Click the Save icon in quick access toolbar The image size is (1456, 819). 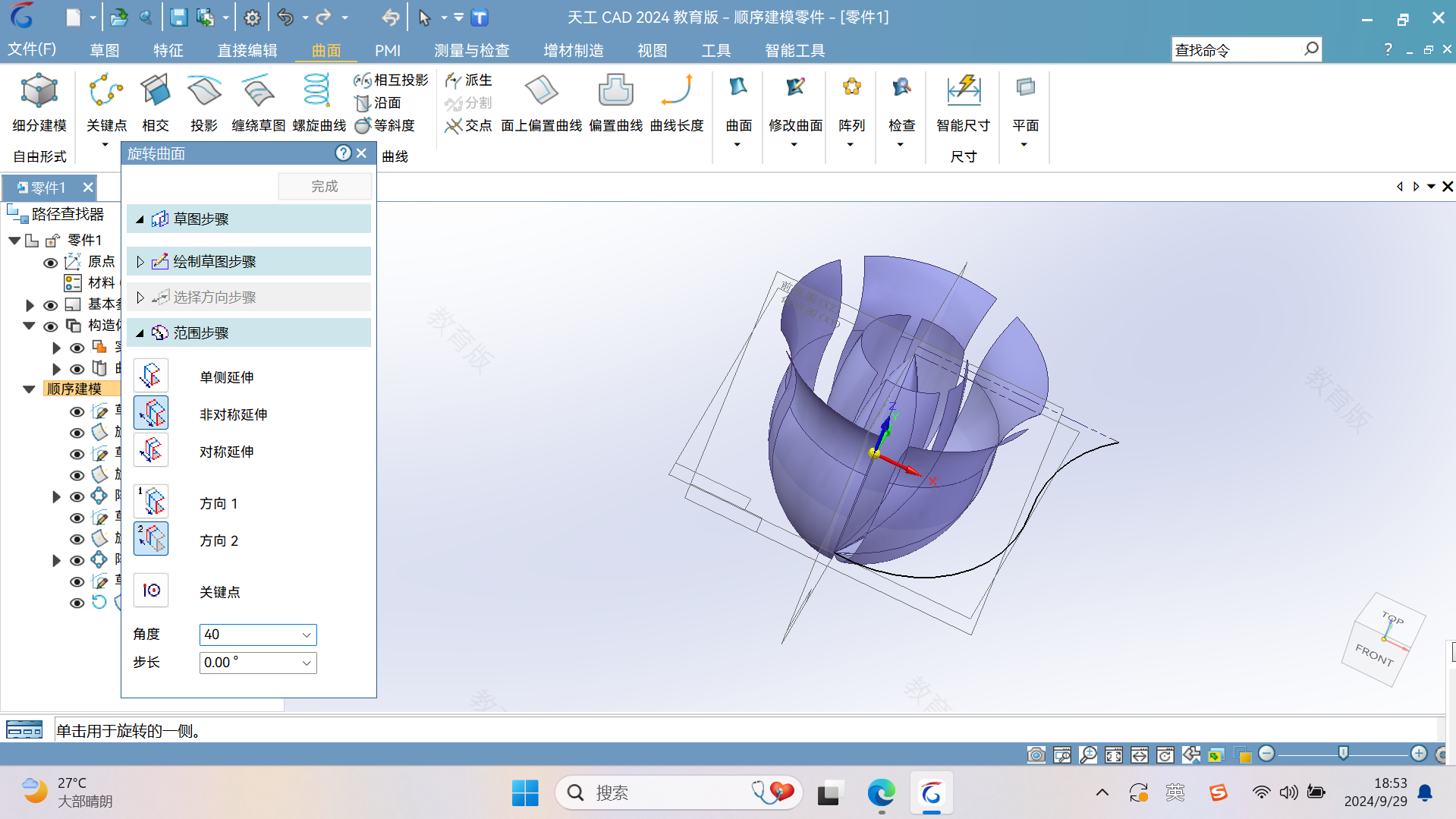[x=178, y=17]
